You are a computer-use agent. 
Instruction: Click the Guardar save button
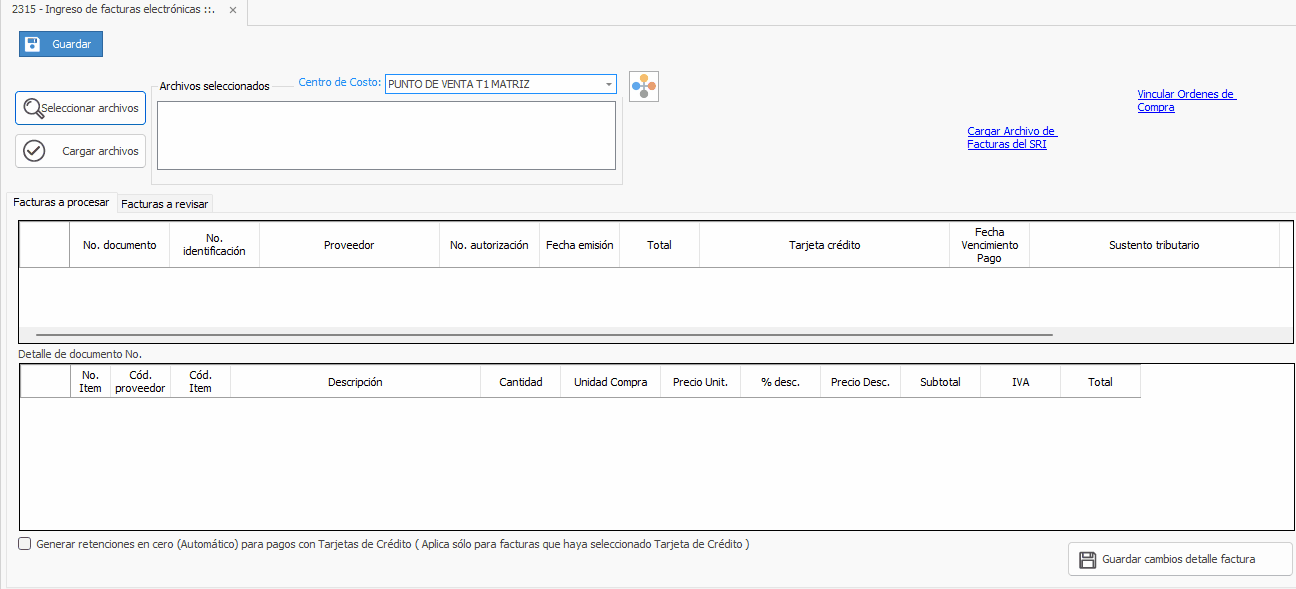[61, 44]
